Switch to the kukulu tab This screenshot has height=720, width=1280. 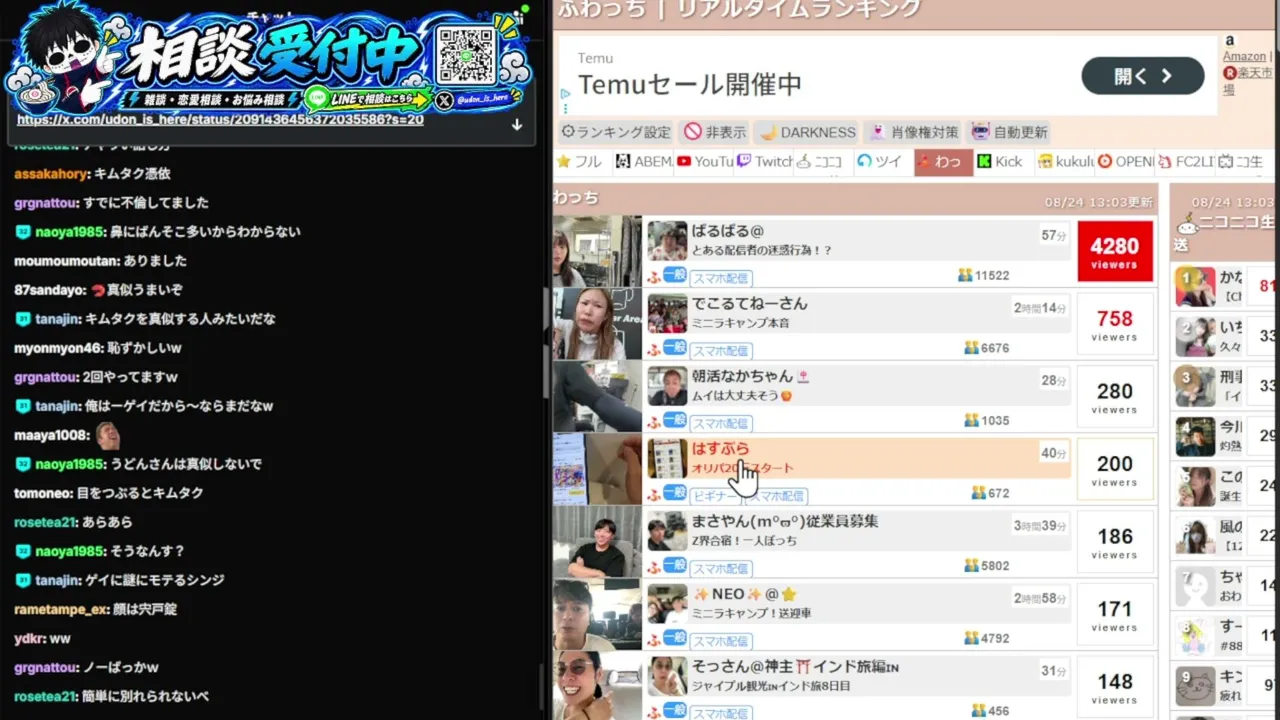pos(1064,162)
